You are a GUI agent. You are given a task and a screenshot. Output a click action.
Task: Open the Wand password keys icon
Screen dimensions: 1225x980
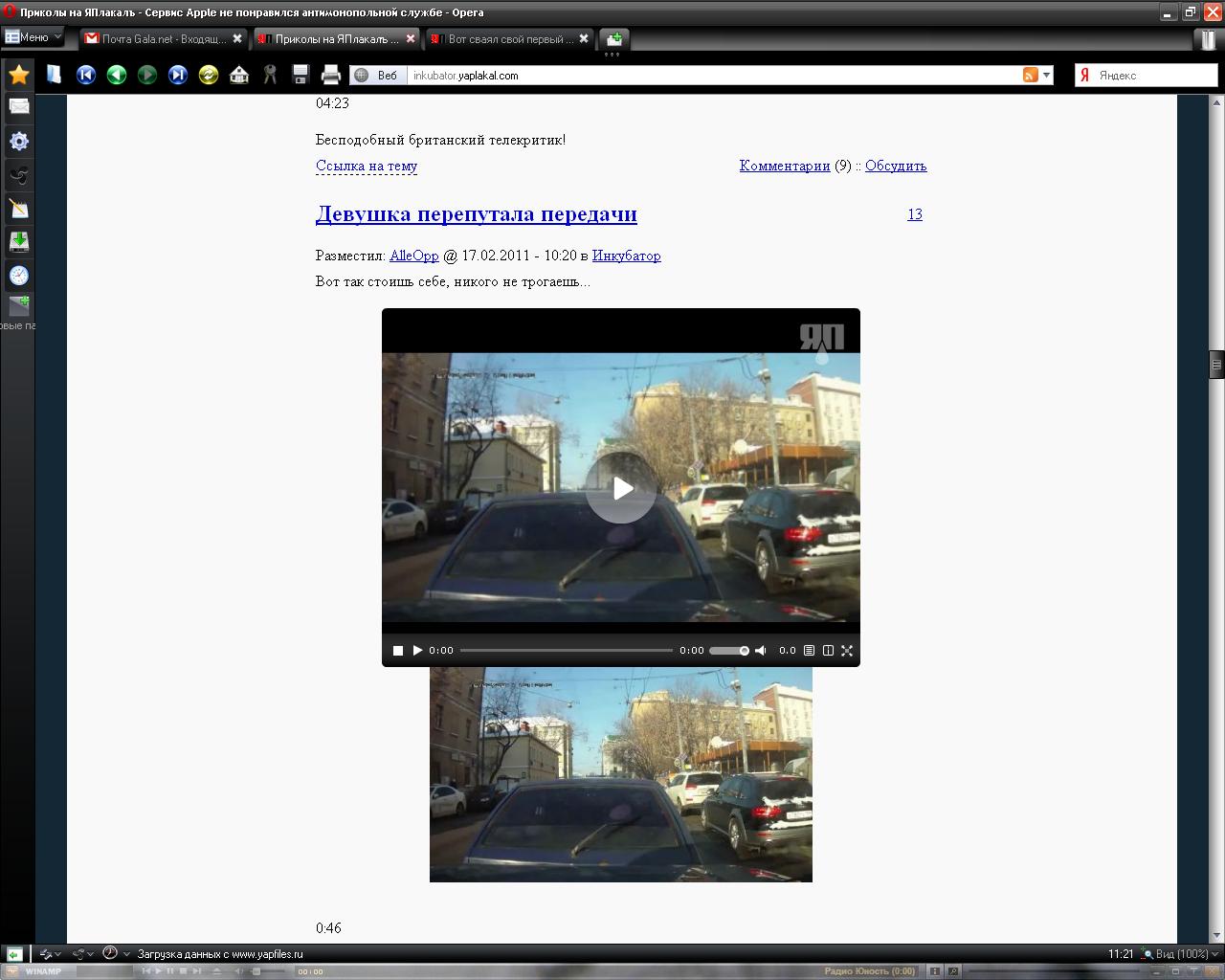(270, 75)
